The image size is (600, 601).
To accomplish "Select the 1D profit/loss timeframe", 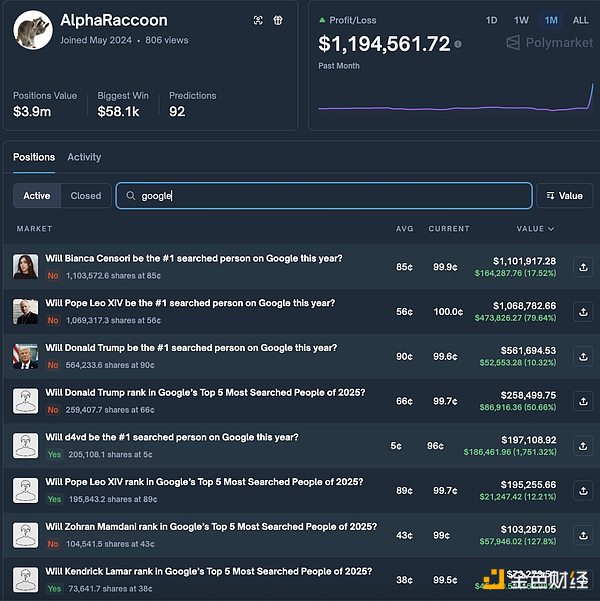I will pyautogui.click(x=492, y=20).
